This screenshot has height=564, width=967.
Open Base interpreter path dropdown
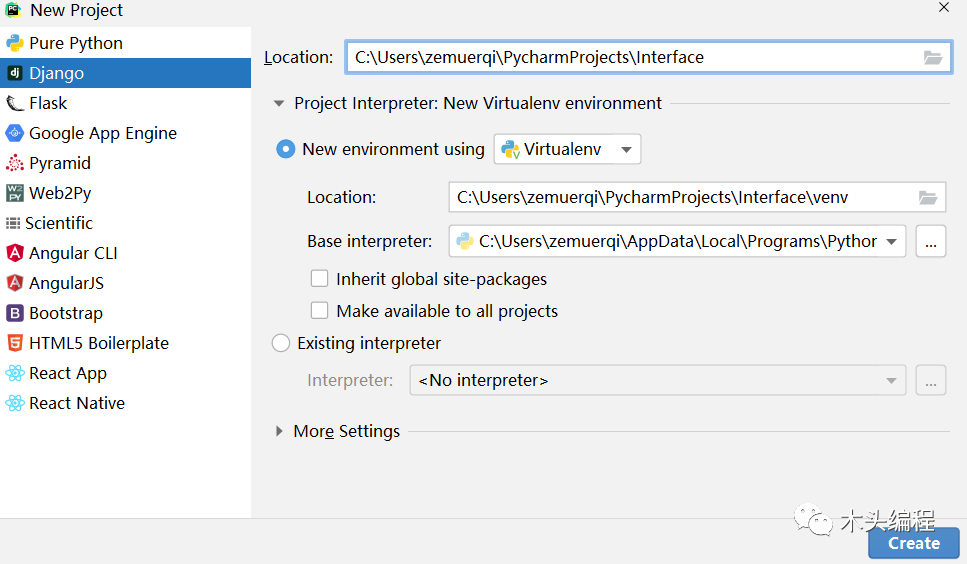[677, 241]
